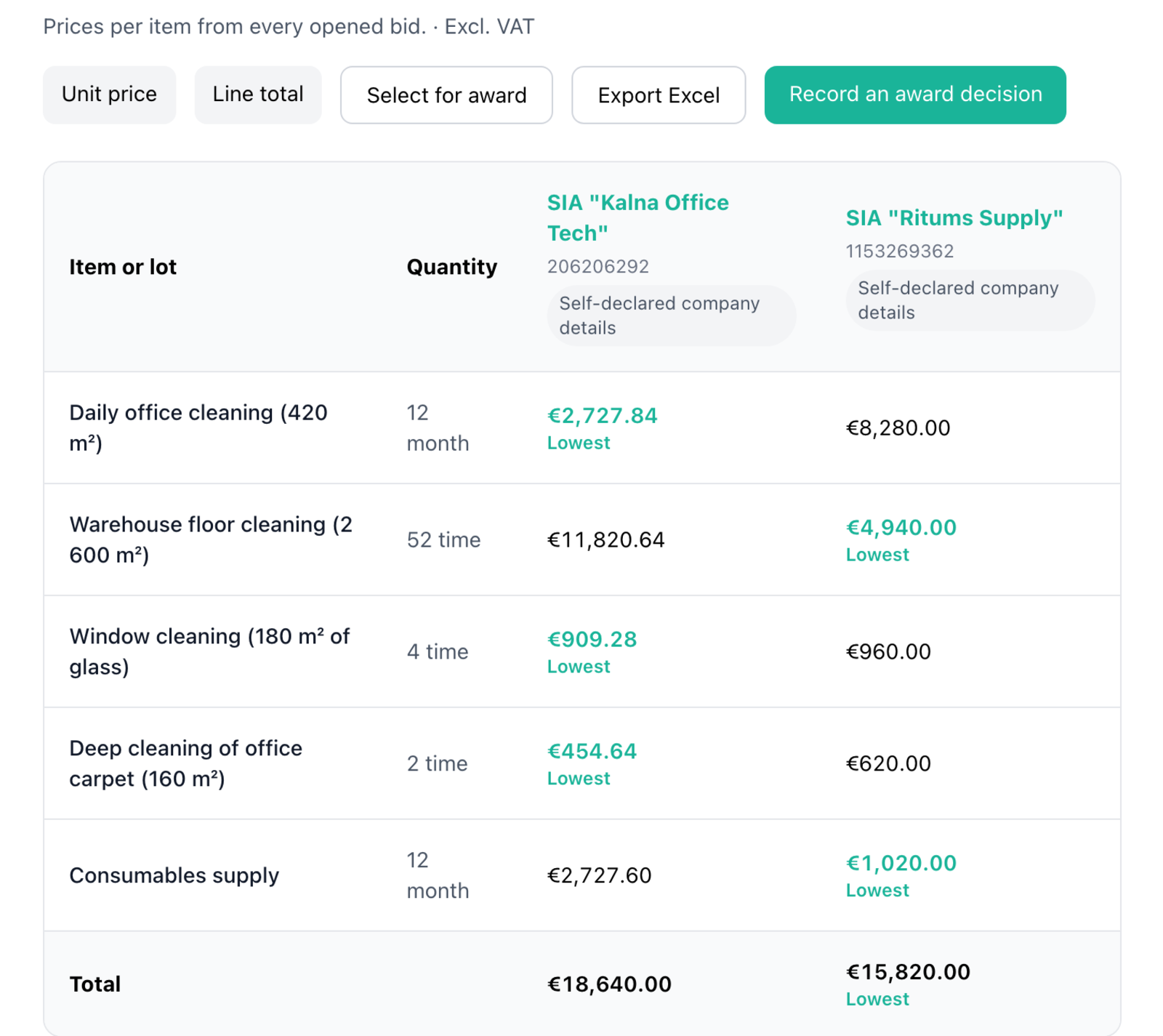This screenshot has height=1036, width=1163.
Task: Click the €4,940.00 lowest price
Action: tap(901, 528)
